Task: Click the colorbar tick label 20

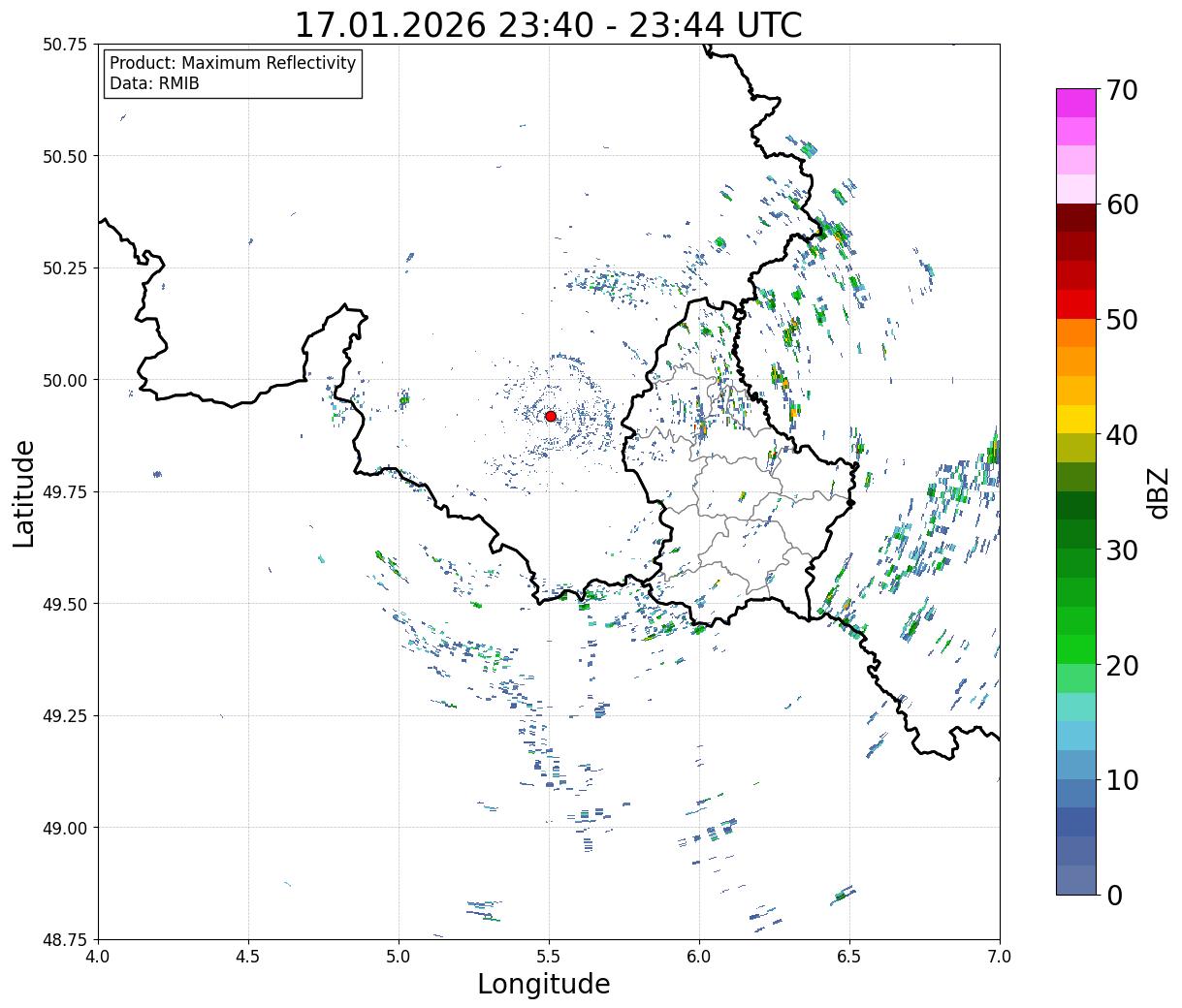Action: point(1122,666)
